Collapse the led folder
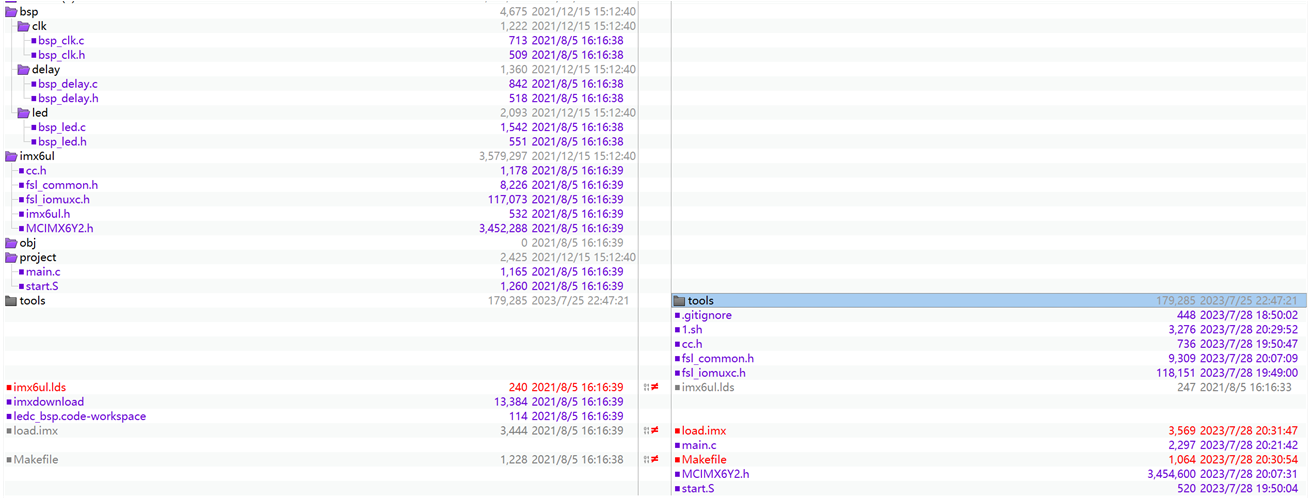This screenshot has width=1312, height=499. tap(23, 113)
